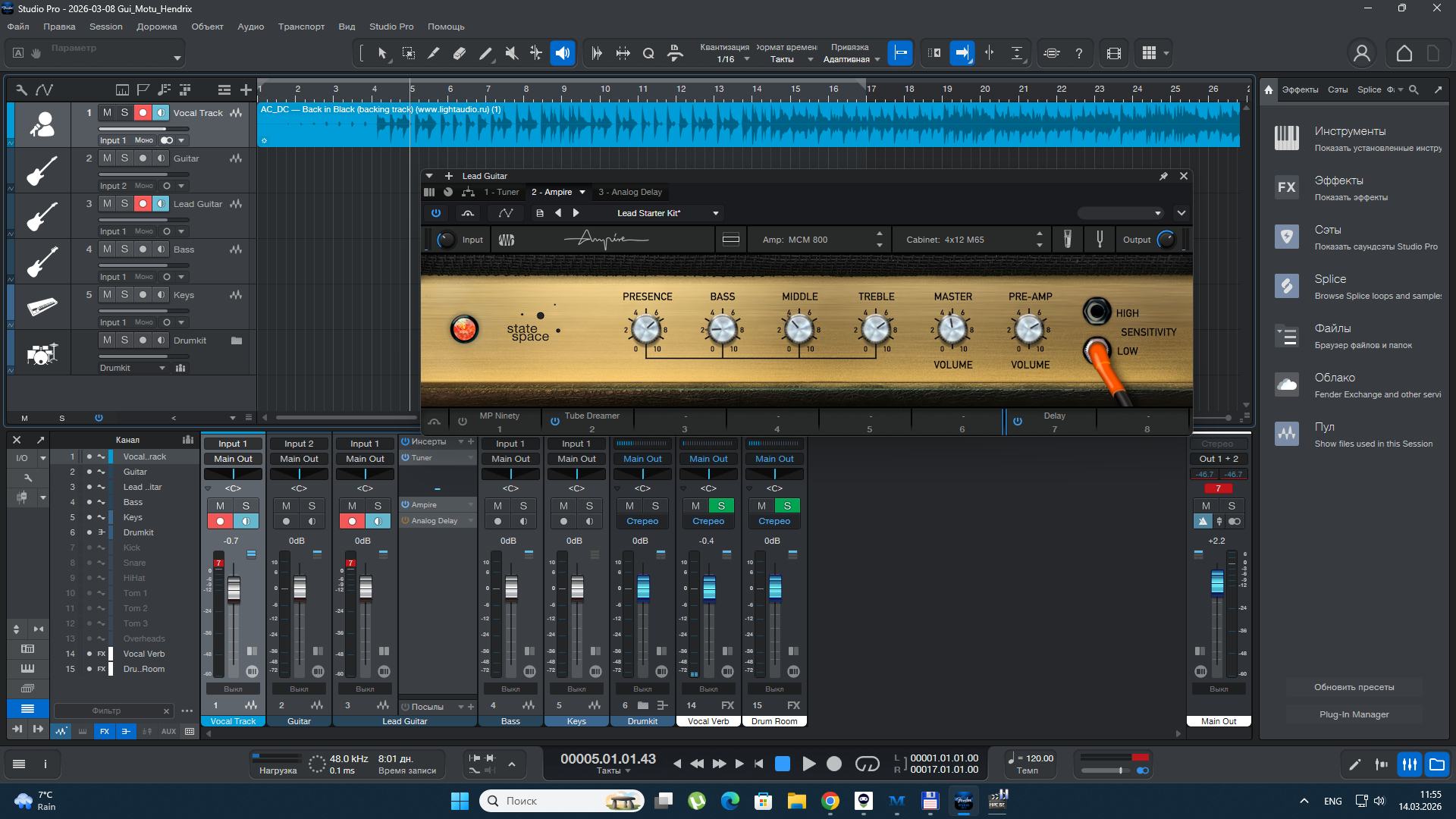Click the PRESENCE knob on amp
The height and width of the screenshot is (819, 1456).
click(x=646, y=330)
